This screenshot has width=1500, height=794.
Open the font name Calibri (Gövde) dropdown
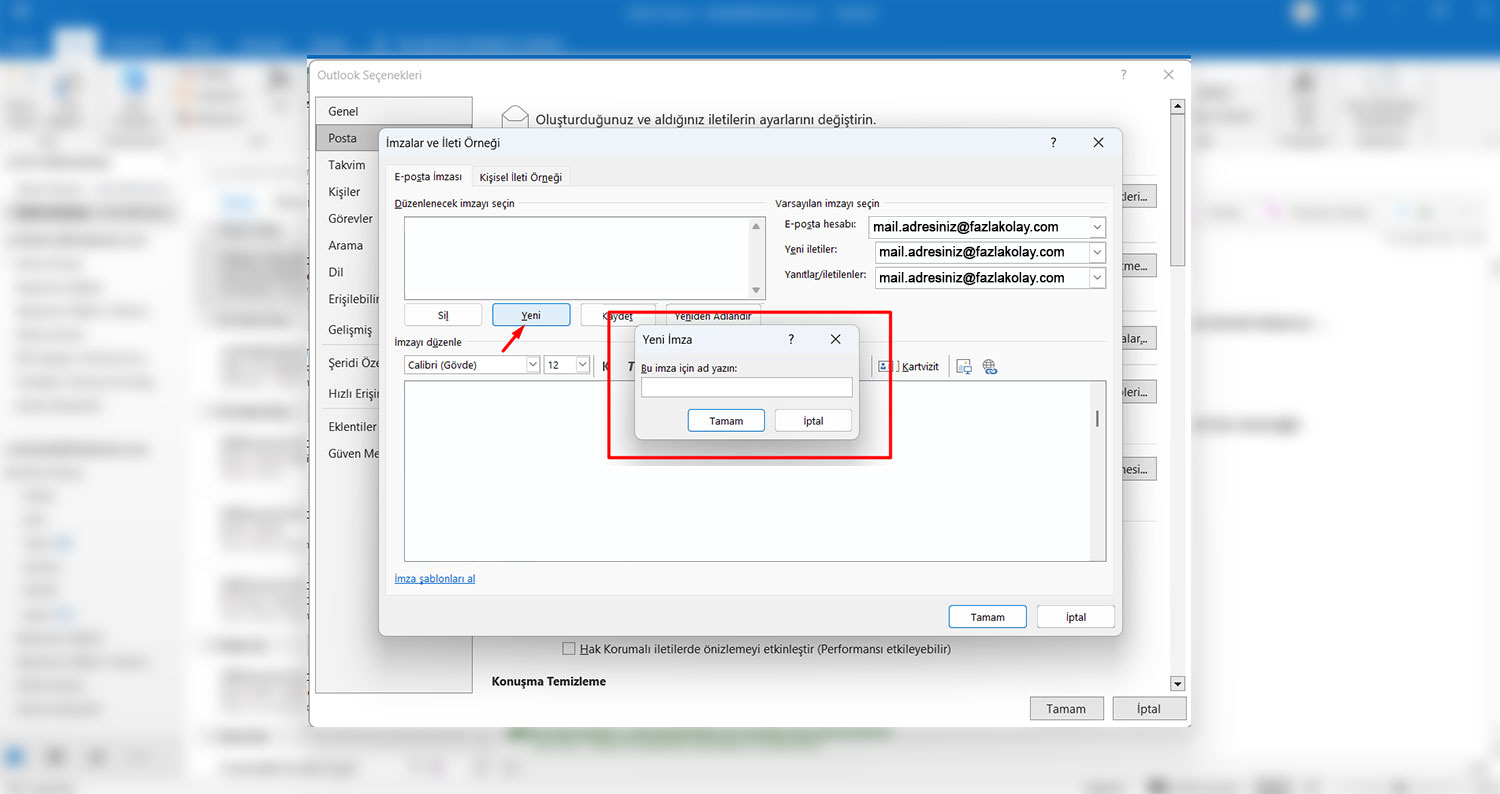click(x=532, y=365)
